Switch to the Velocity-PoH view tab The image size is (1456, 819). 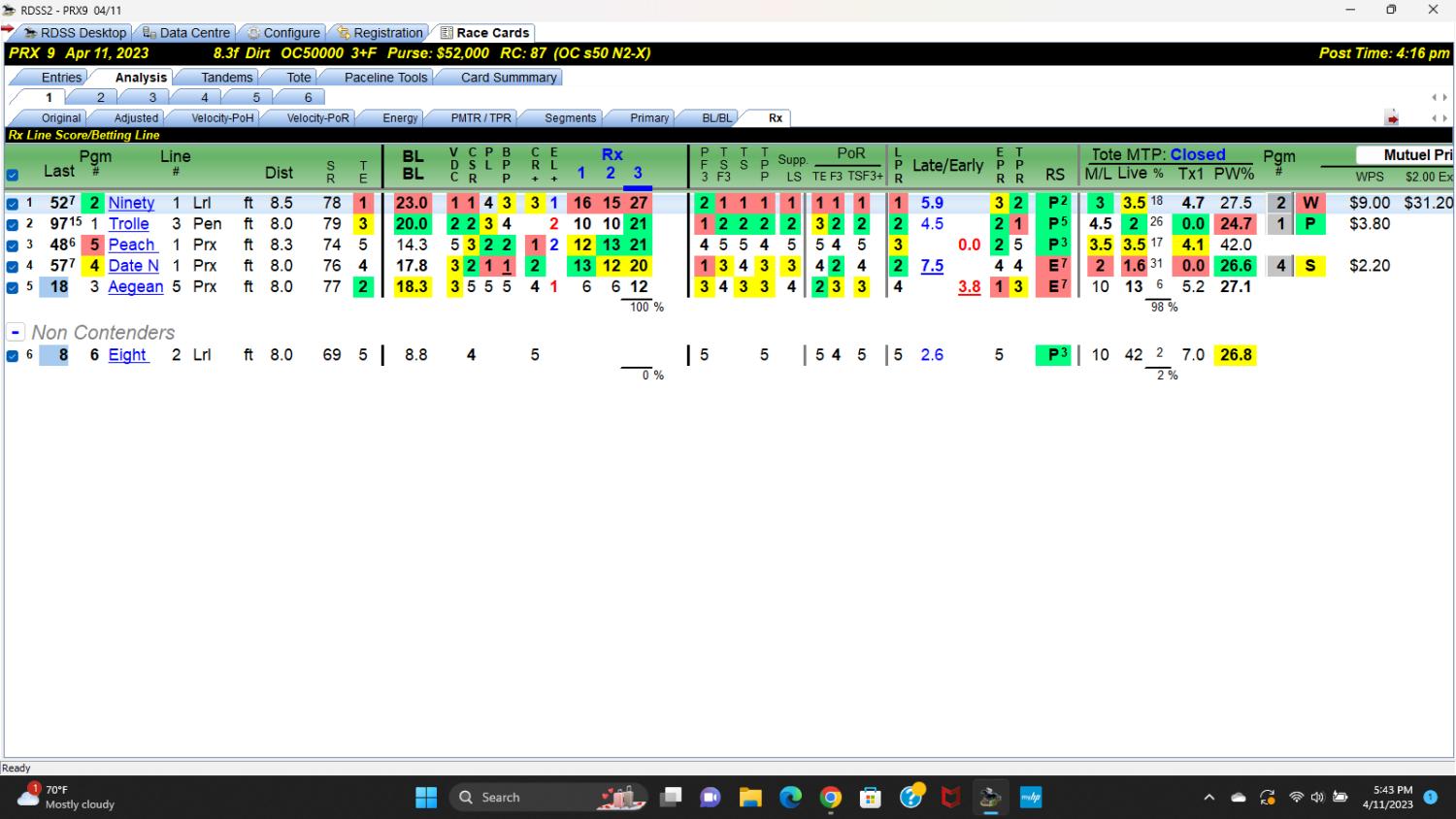point(222,118)
